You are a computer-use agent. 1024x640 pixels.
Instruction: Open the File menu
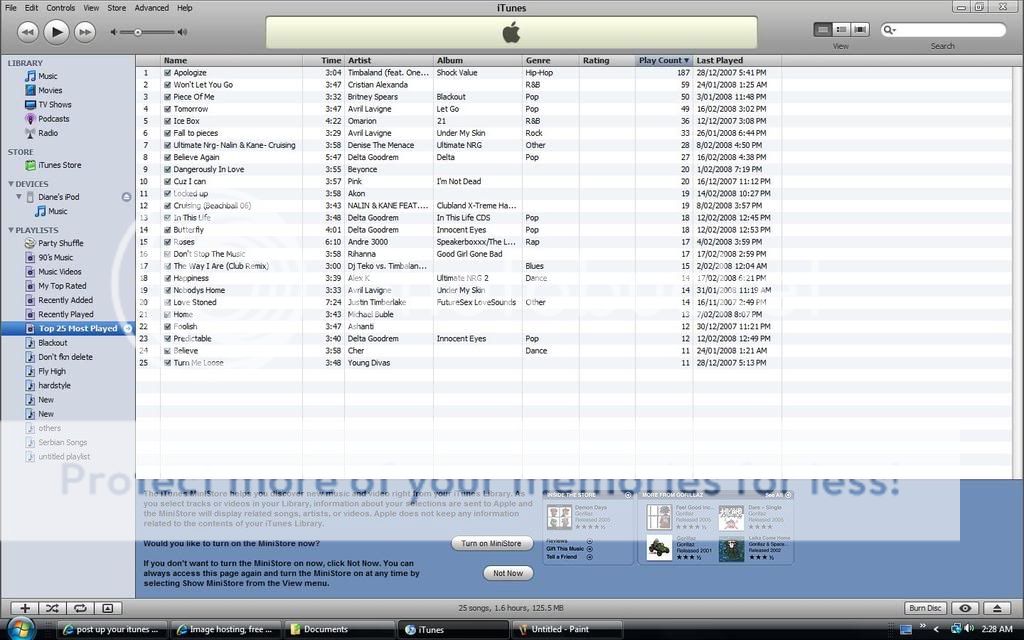[x=10, y=8]
